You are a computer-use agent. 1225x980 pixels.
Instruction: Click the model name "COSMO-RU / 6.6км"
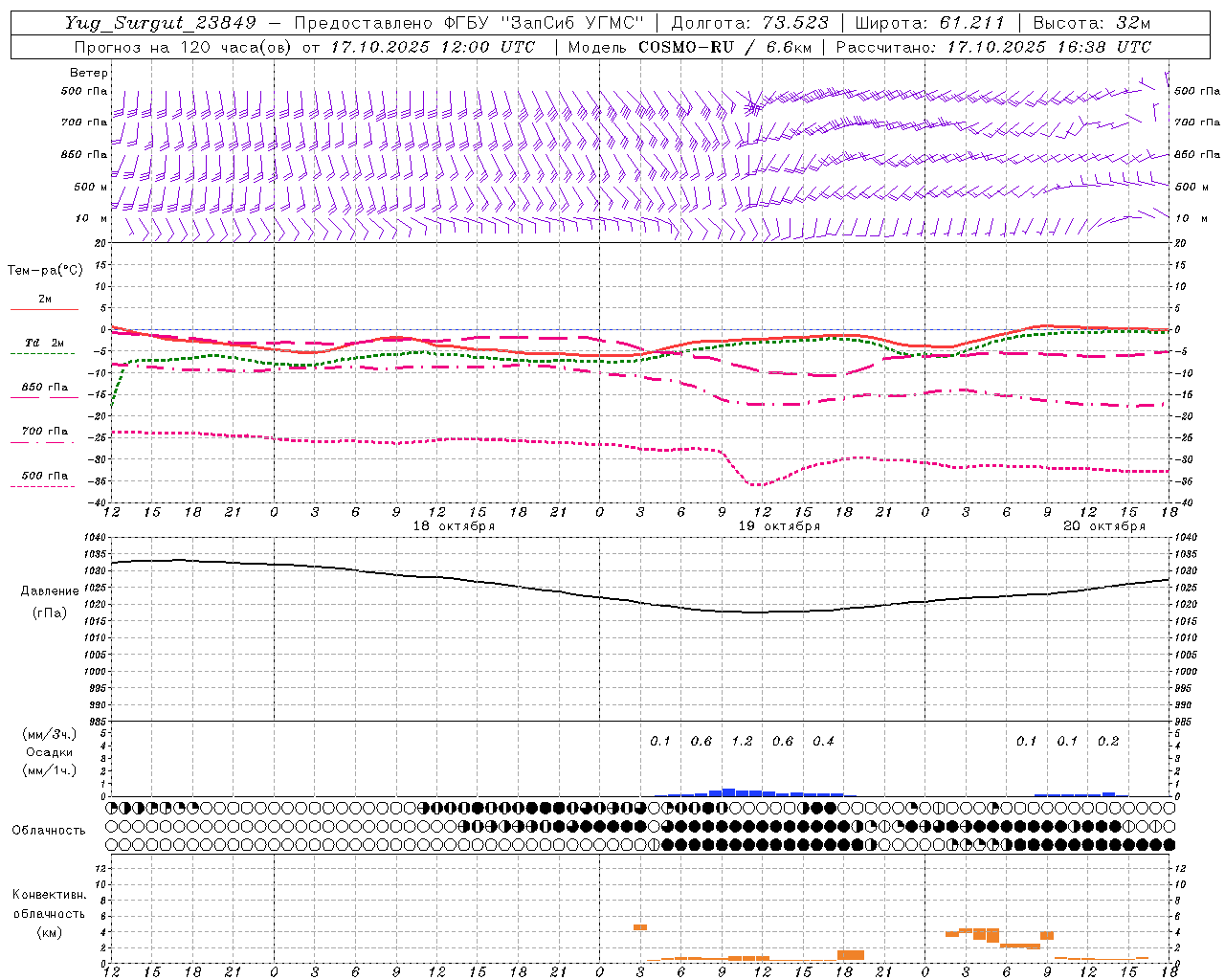coord(724,47)
